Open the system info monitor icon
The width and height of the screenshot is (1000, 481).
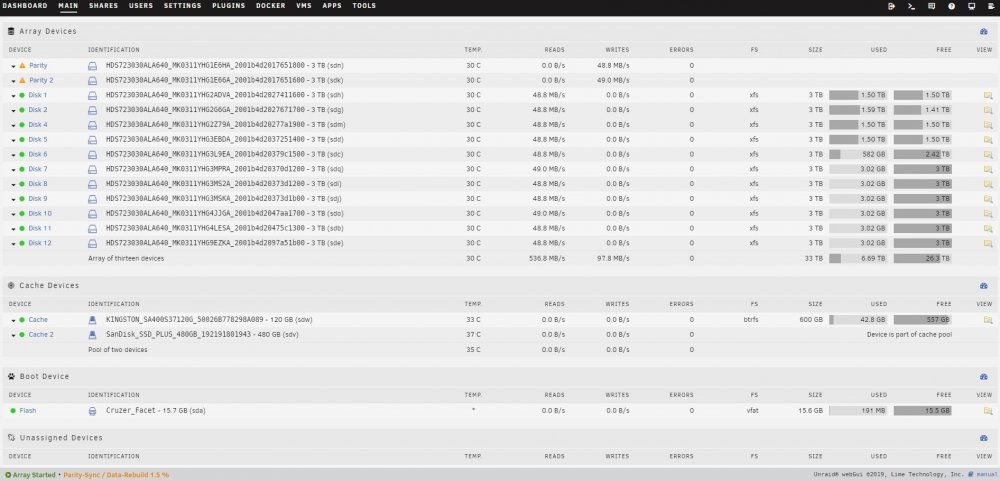(x=971, y=6)
